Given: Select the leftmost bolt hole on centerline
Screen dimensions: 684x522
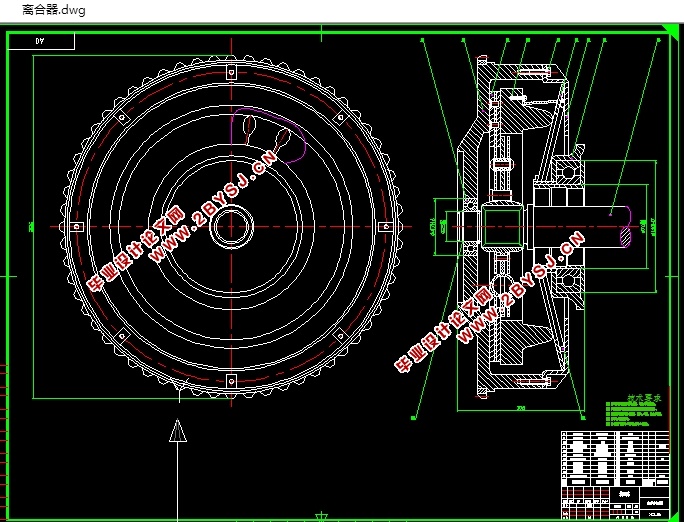Looking at the screenshot, I should coord(77,227).
